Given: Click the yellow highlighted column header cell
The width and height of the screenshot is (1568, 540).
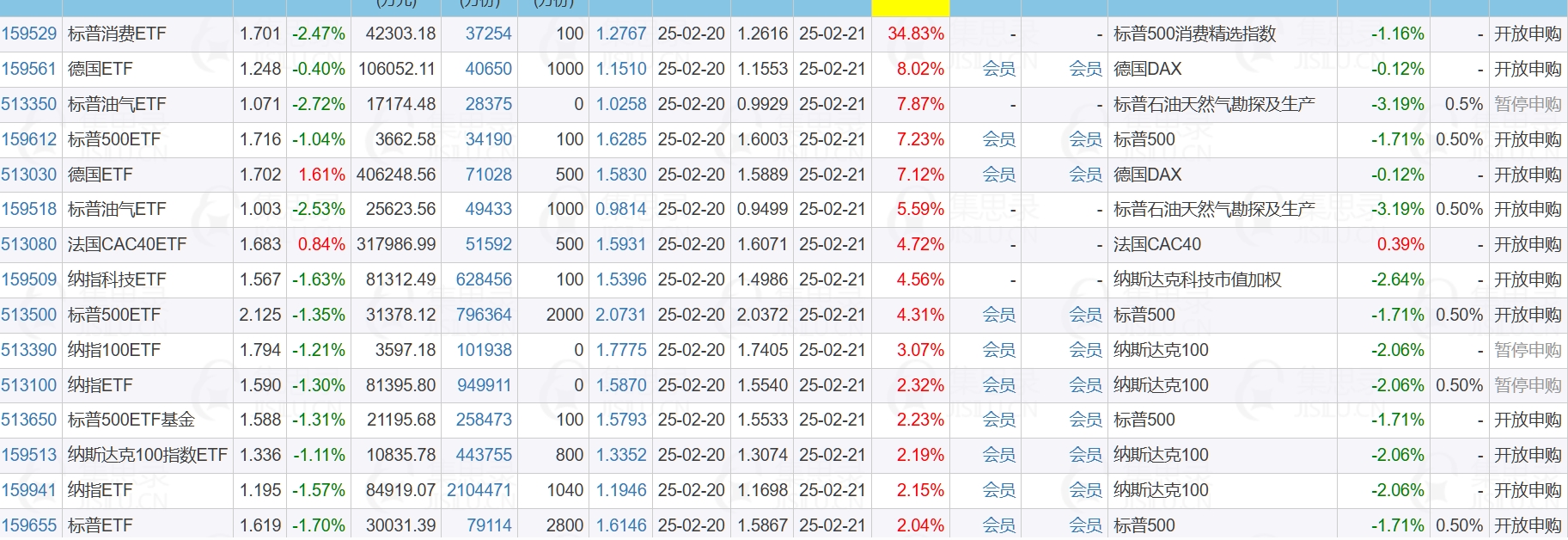Looking at the screenshot, I should 910,8.
